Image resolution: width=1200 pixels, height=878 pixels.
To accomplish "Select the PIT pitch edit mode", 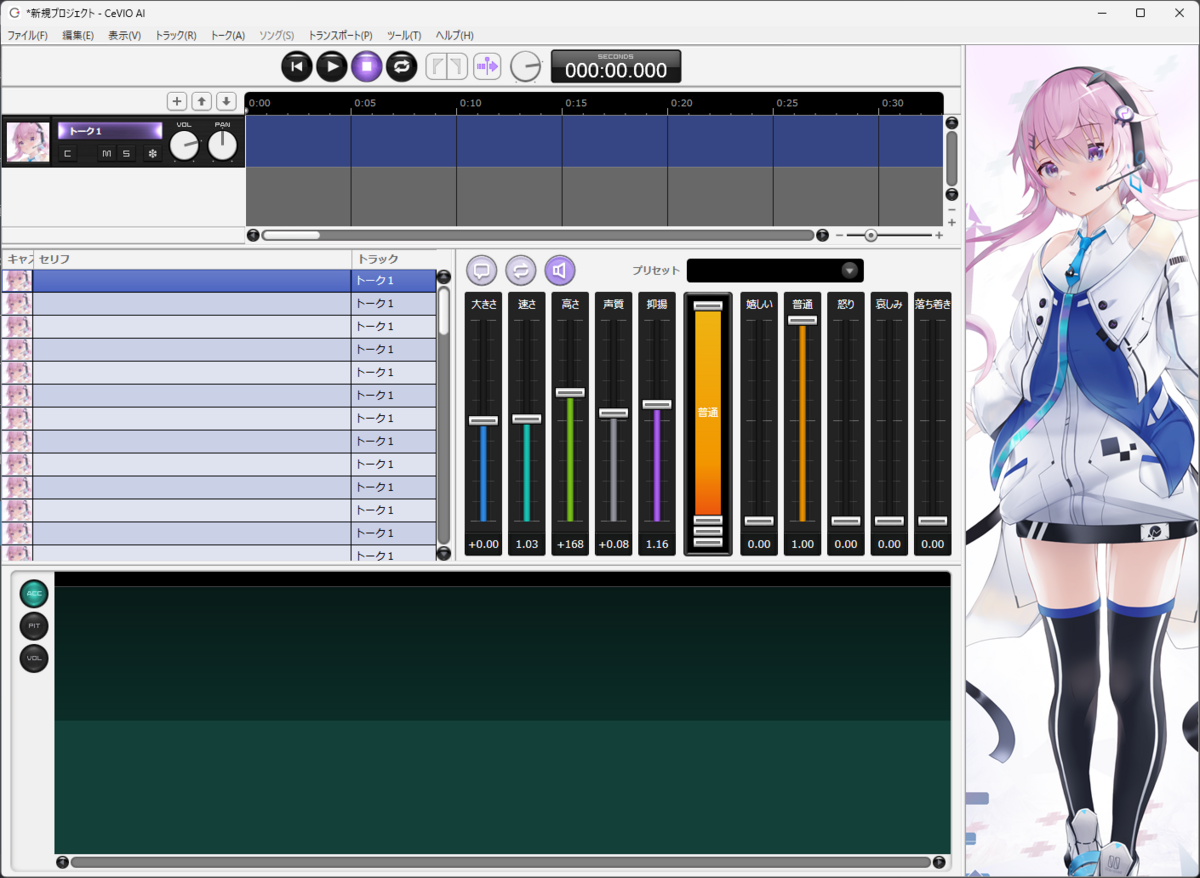I will tap(34, 626).
